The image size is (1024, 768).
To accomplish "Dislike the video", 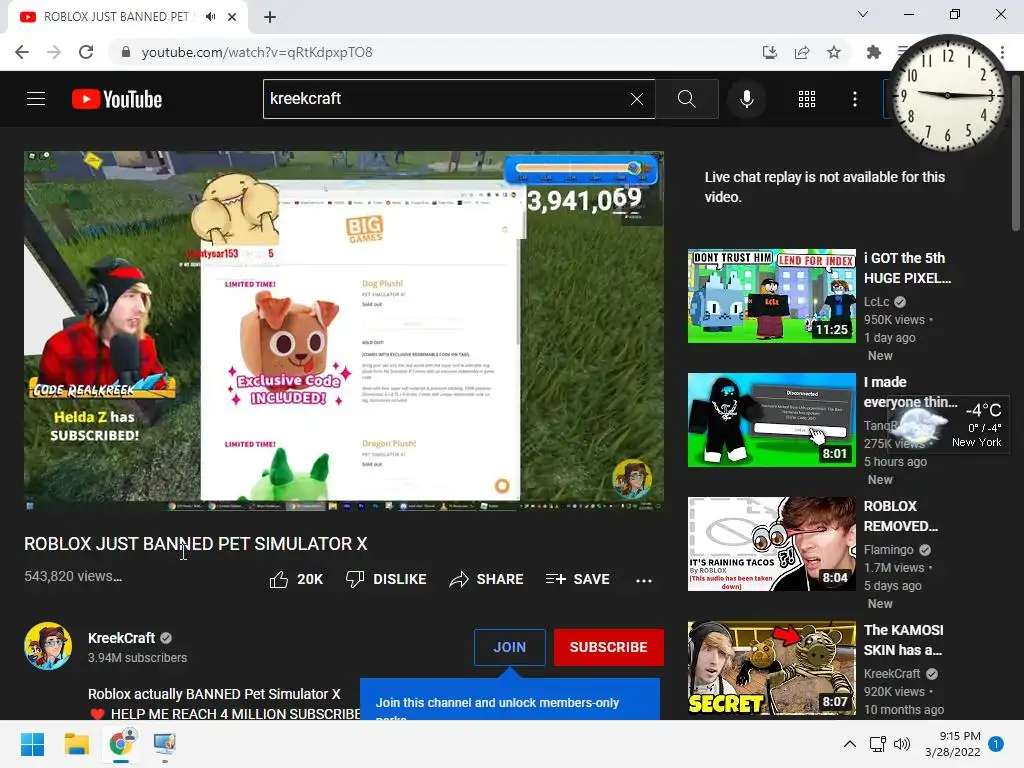I will 386,579.
